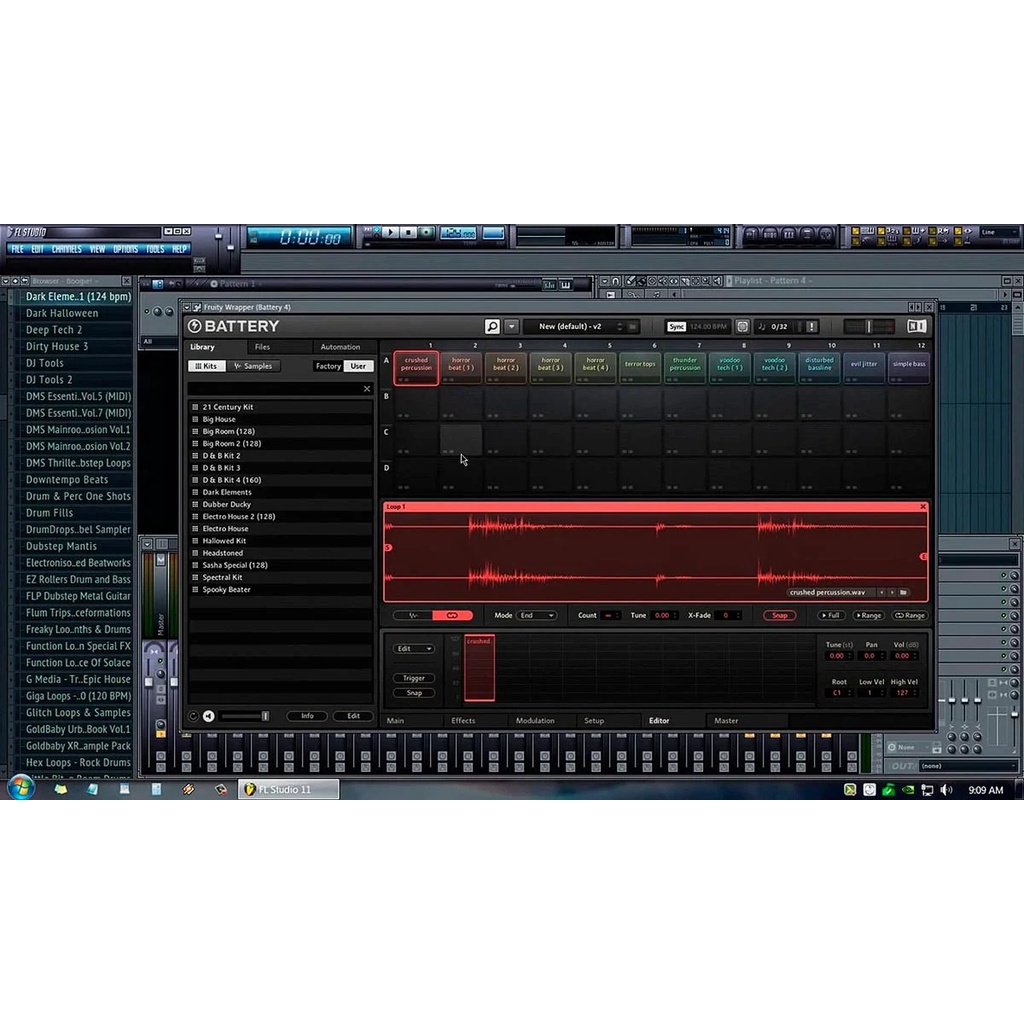The height and width of the screenshot is (1024, 1024).
Task: Select the Hallowed Kit entry
Action: [280, 541]
